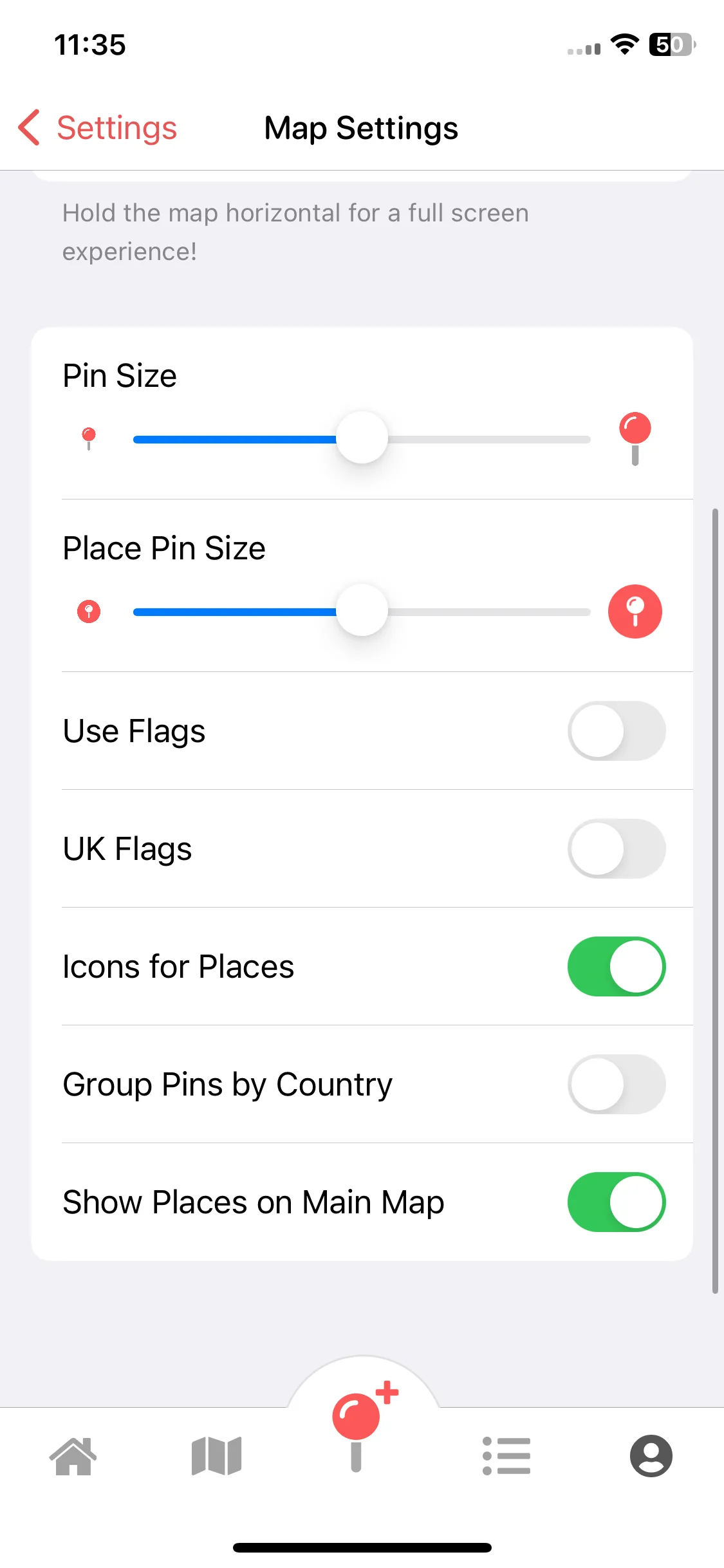This screenshot has width=724, height=1568.
Task: Click the vertical scrollbar indicator
Action: [715, 901]
